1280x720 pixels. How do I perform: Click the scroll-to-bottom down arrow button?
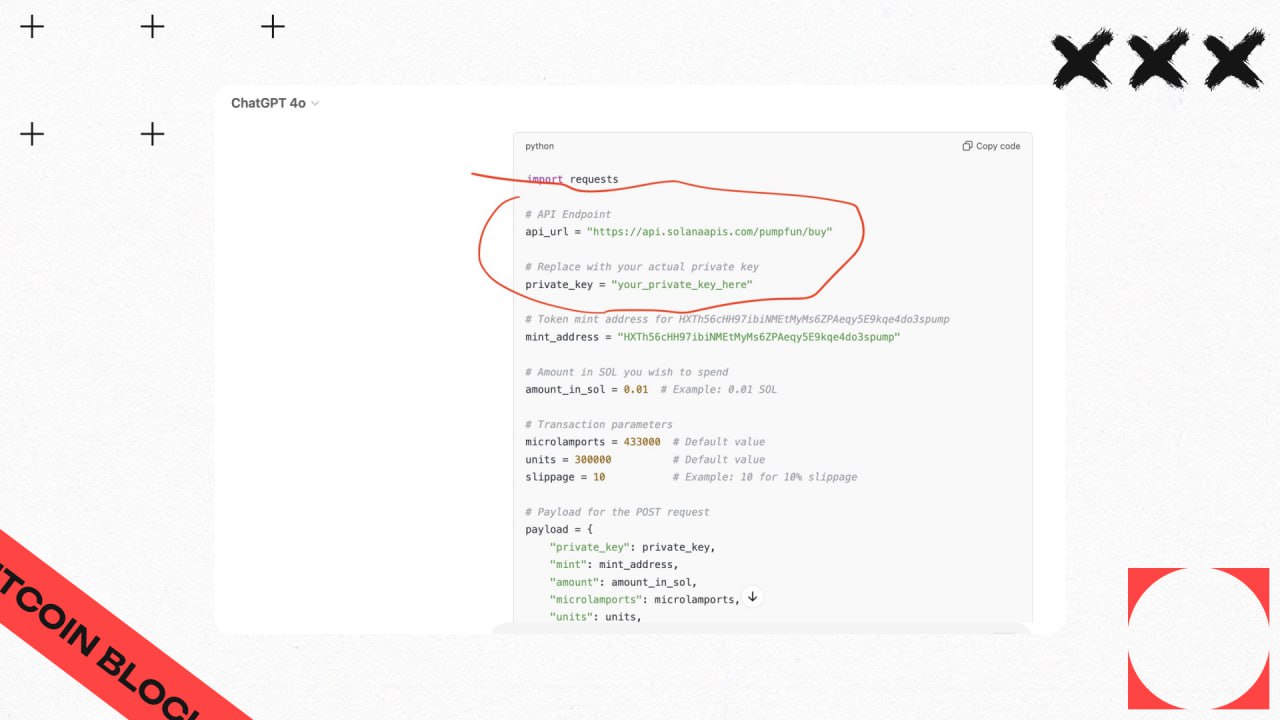coord(753,597)
